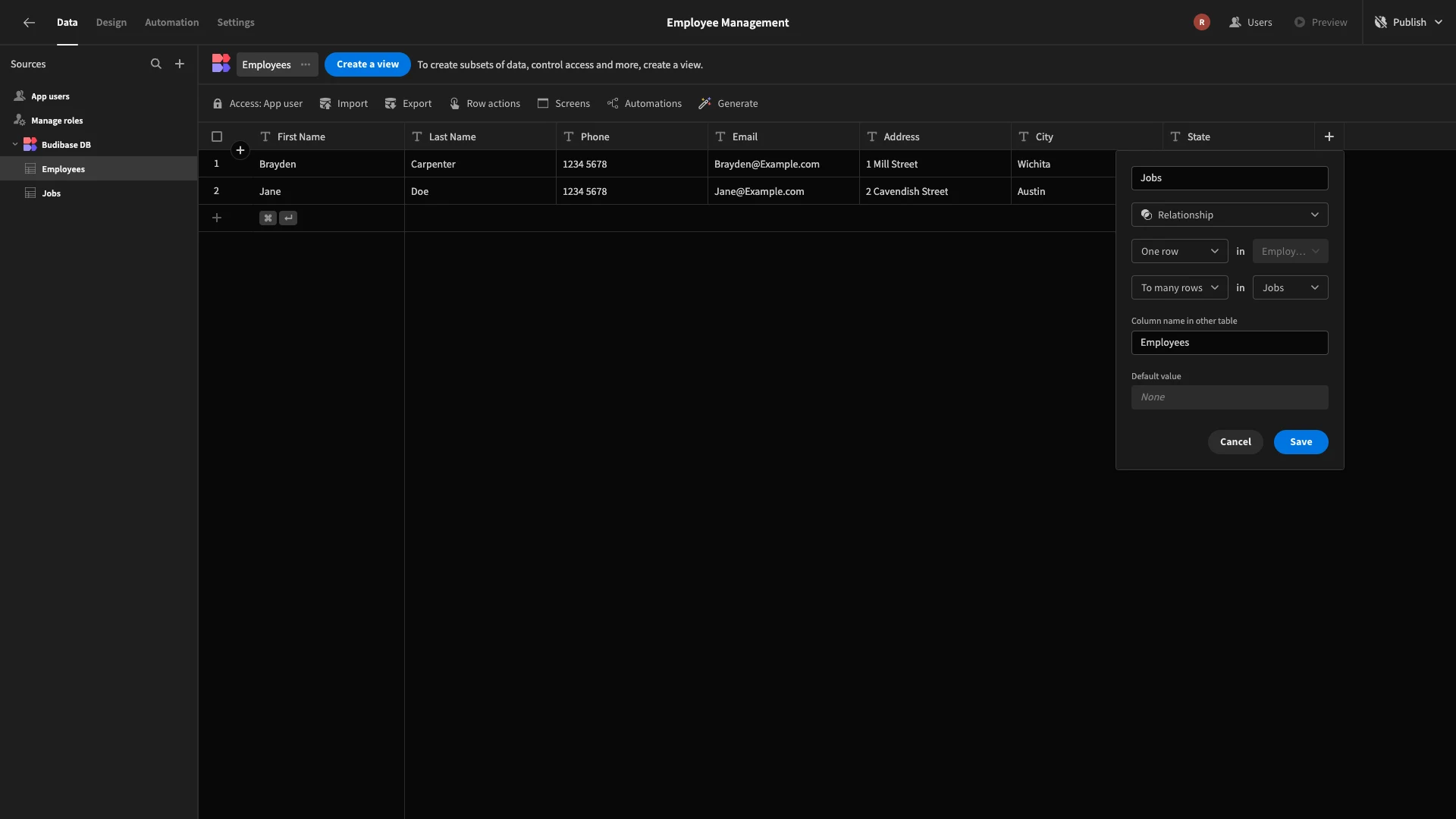
Task: Open the disabled Employ... table dropdown
Action: pyautogui.click(x=1291, y=252)
